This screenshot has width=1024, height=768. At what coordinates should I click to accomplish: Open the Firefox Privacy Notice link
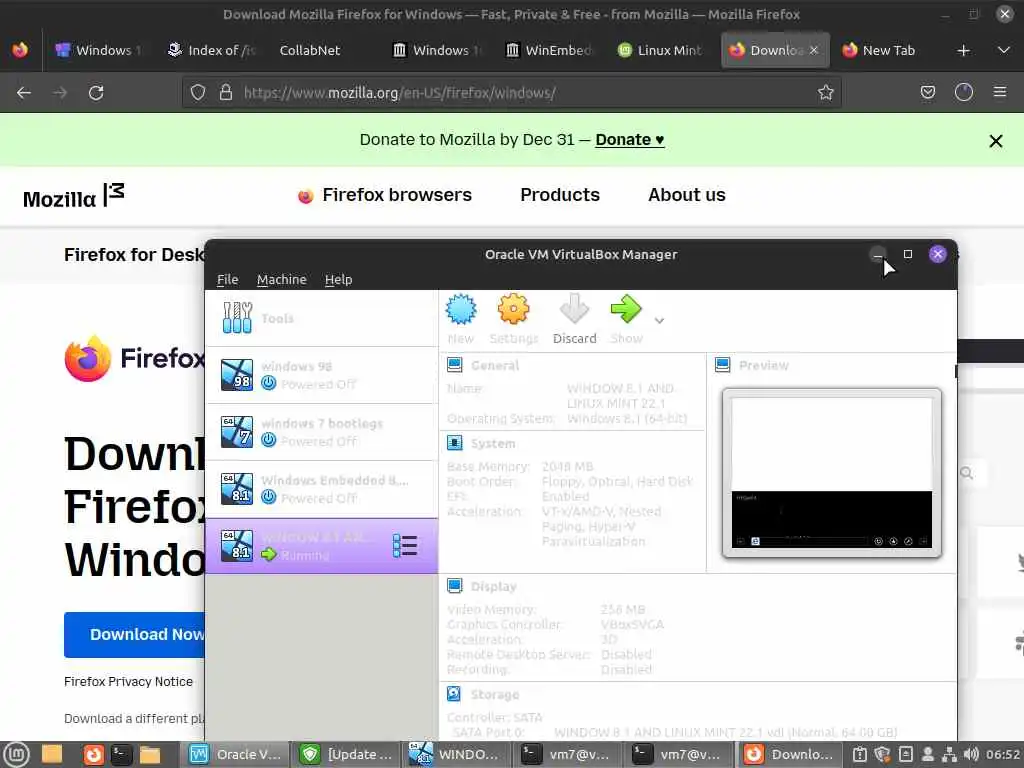pyautogui.click(x=129, y=682)
